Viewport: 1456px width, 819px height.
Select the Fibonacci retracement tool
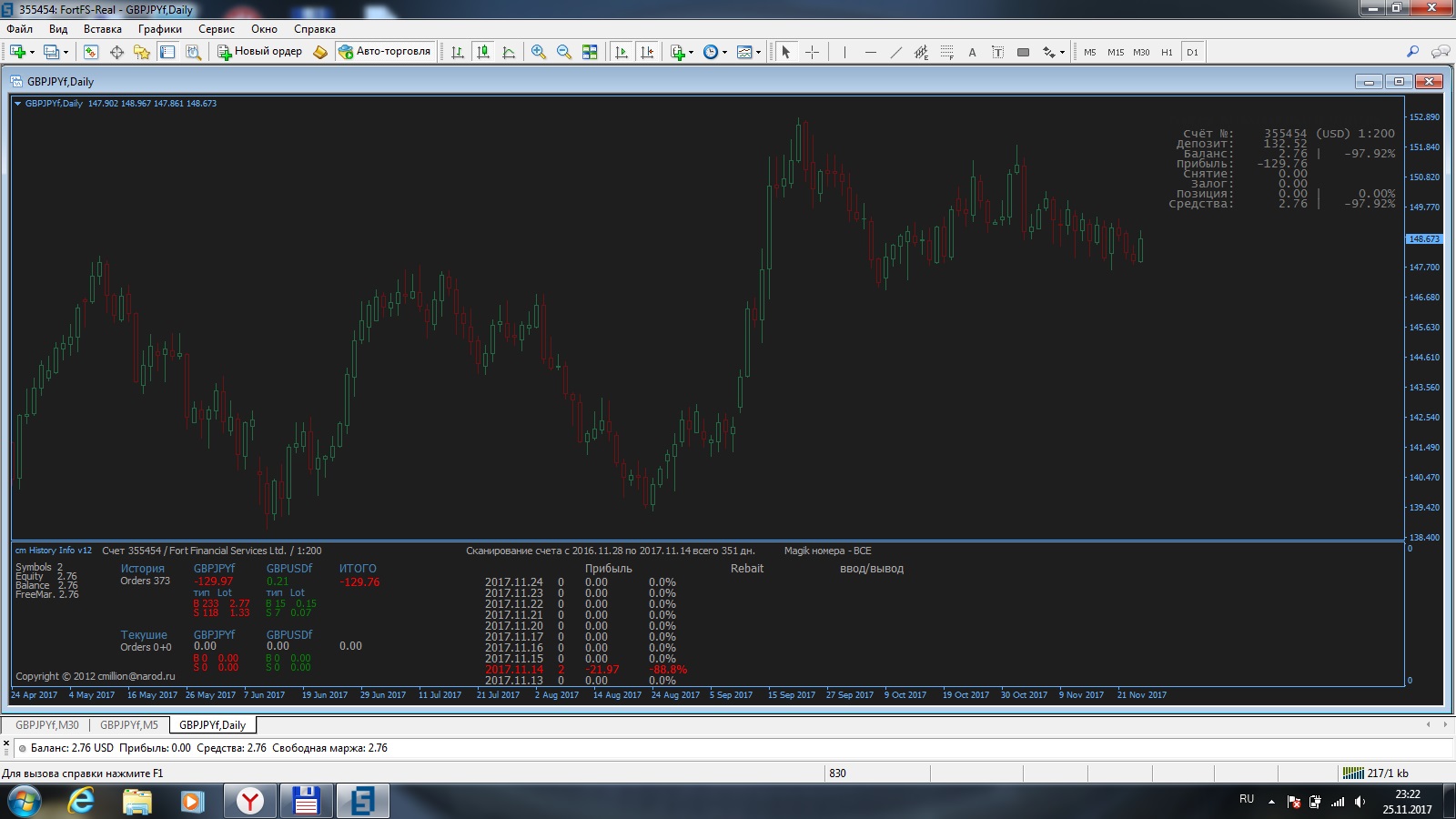[x=947, y=52]
